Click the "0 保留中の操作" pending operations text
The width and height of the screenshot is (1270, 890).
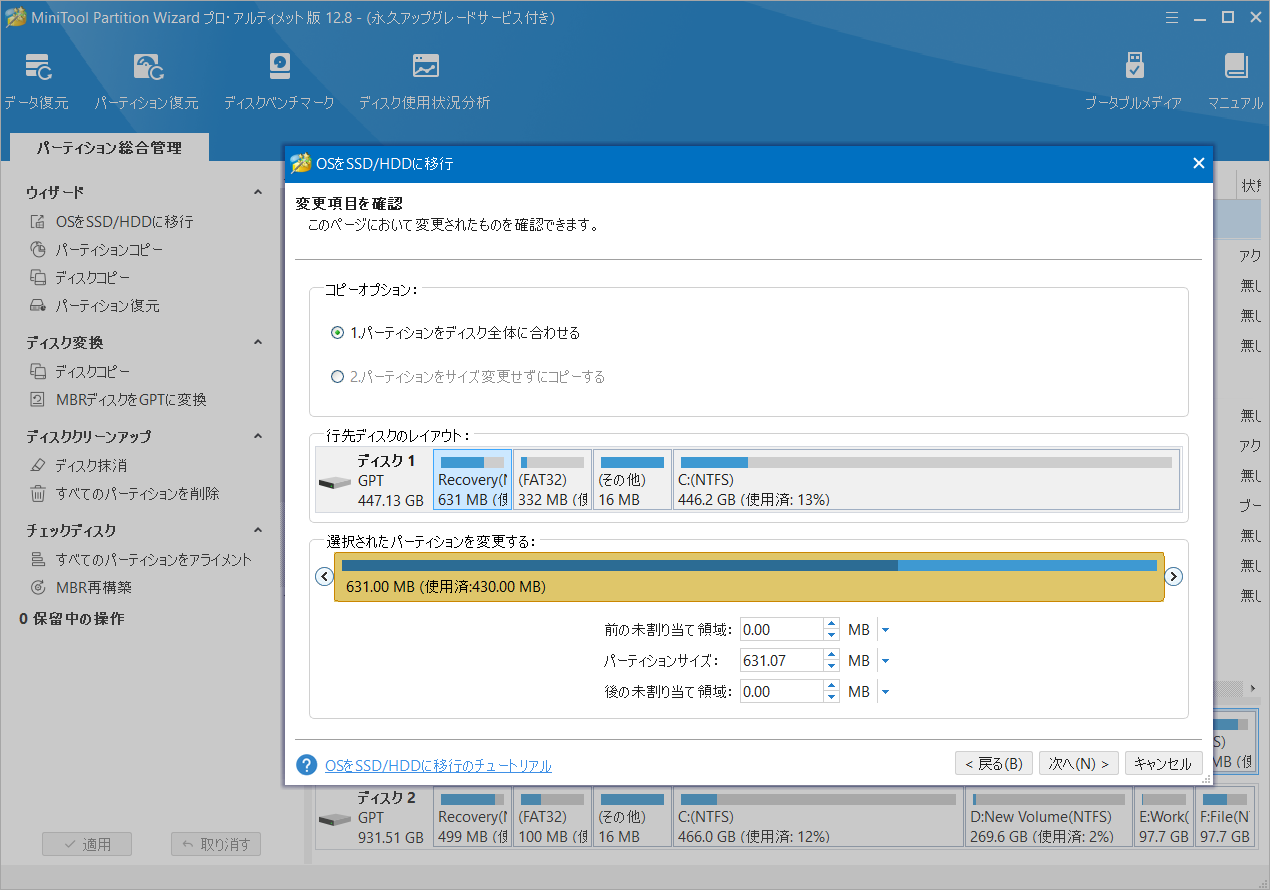coord(72,619)
